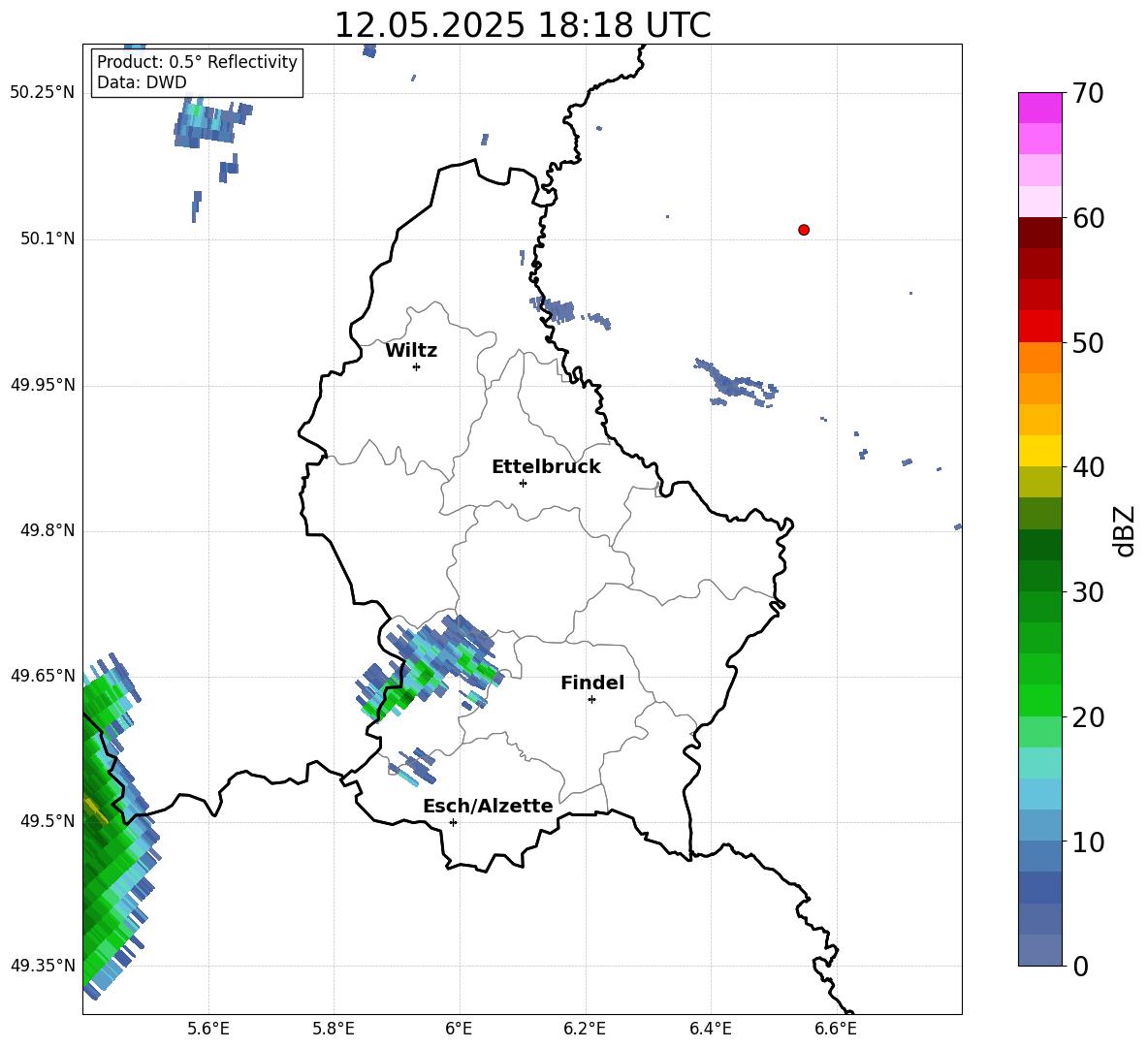Click the 50.1°N latitude label
Viewport: 1148px width, 1048px height.
point(48,238)
